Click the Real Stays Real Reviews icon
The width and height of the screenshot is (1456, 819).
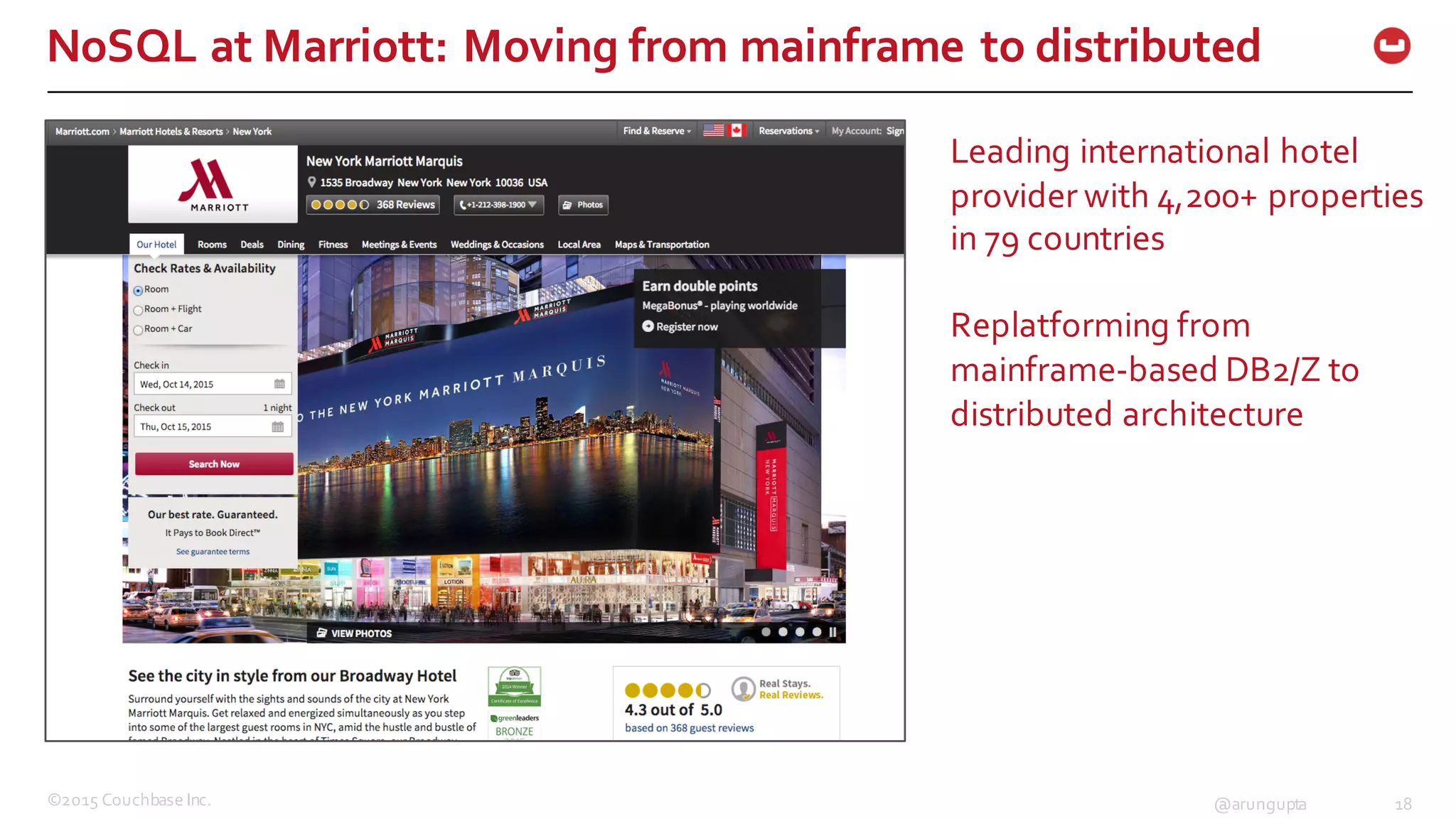(743, 688)
